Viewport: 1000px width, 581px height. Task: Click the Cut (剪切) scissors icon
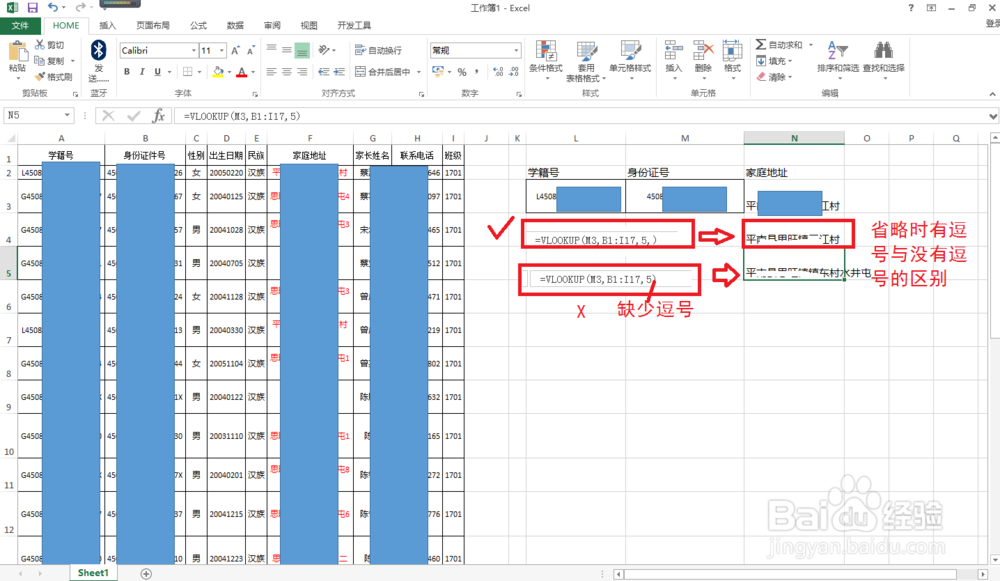tap(40, 45)
